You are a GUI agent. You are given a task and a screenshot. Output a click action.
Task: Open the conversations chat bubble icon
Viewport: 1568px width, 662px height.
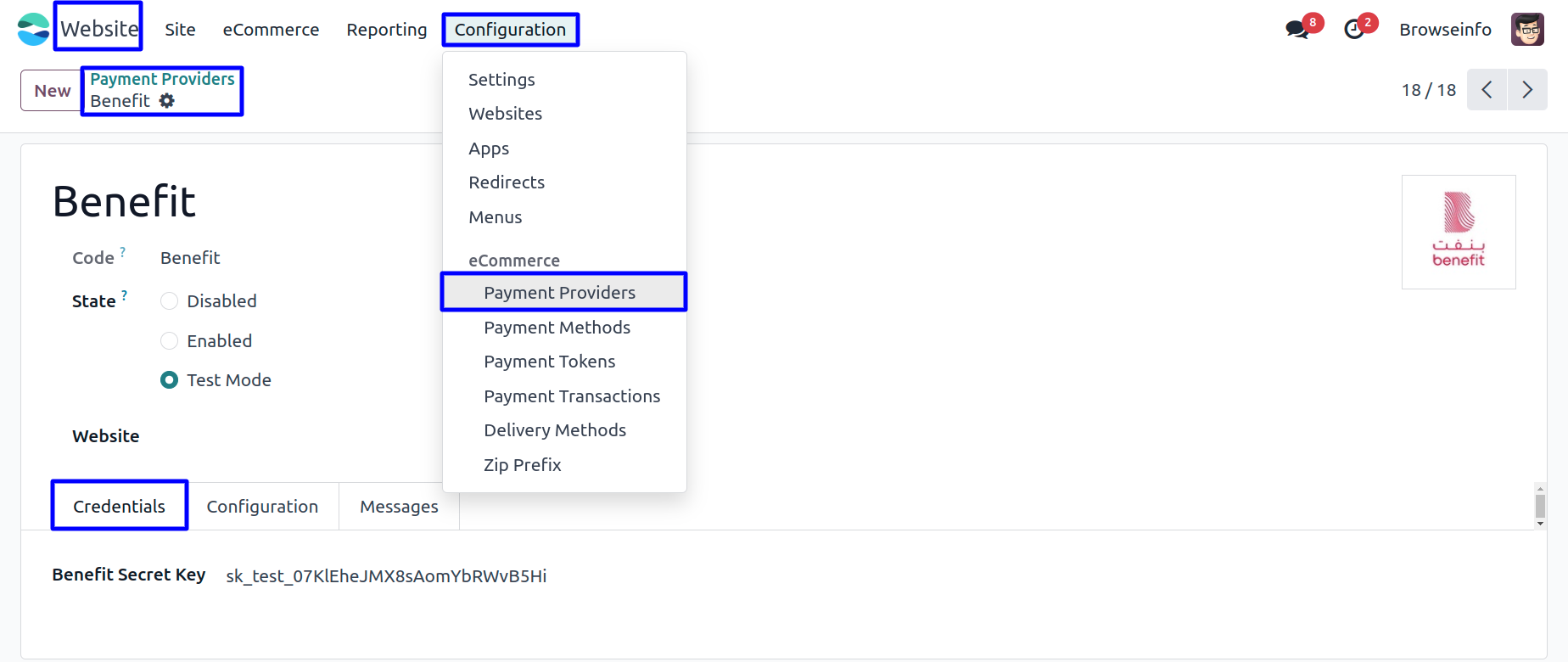(1296, 30)
